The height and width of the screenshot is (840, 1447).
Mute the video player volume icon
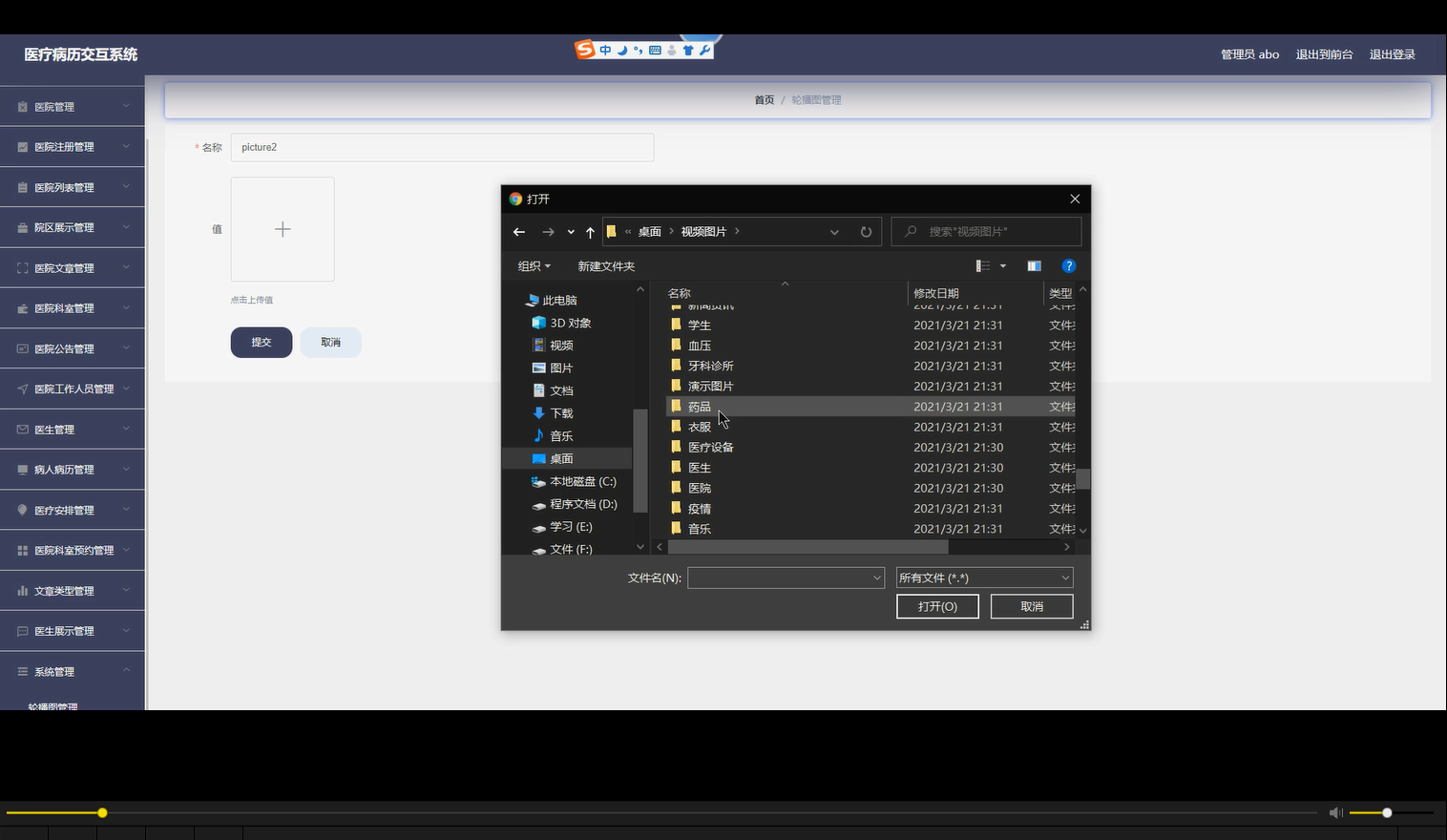click(1336, 812)
